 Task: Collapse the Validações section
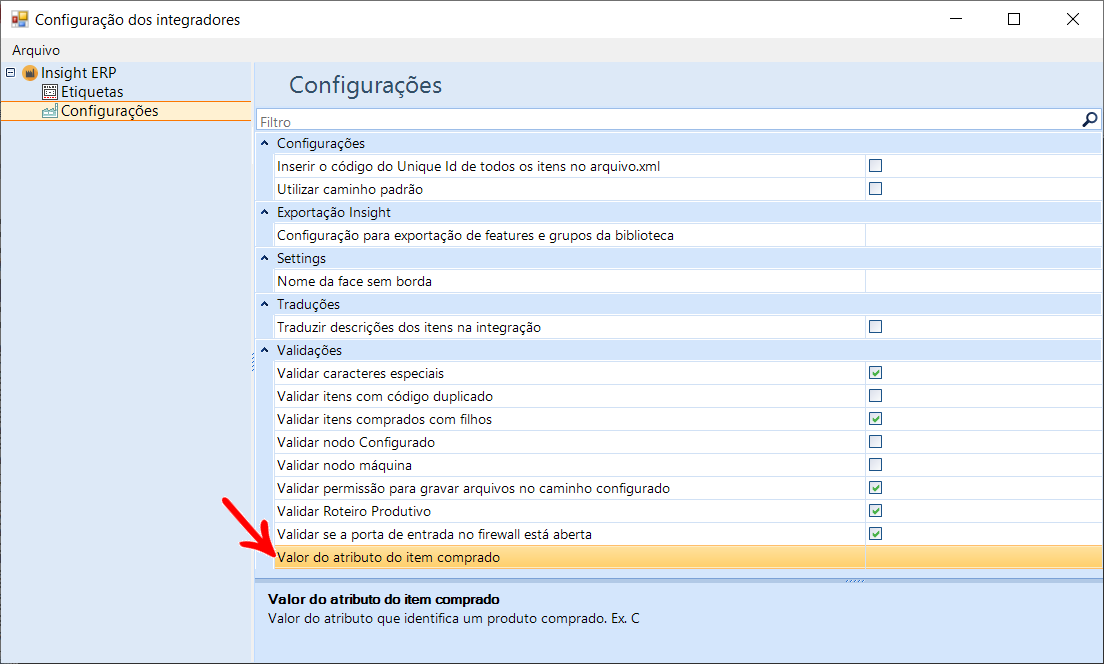pos(265,350)
